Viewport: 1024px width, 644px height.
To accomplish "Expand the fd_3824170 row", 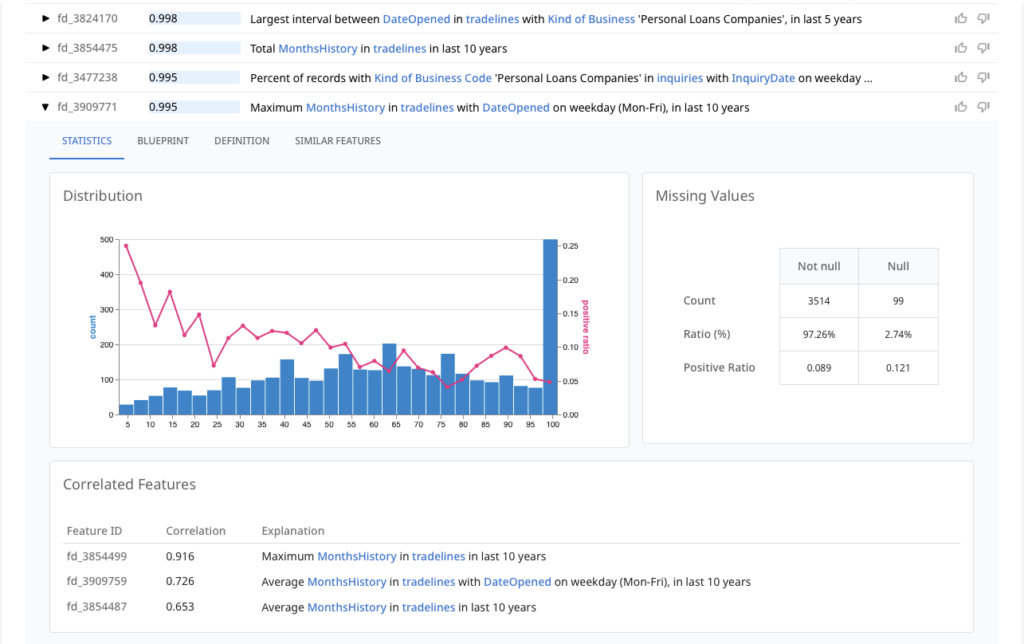I will tap(45, 18).
